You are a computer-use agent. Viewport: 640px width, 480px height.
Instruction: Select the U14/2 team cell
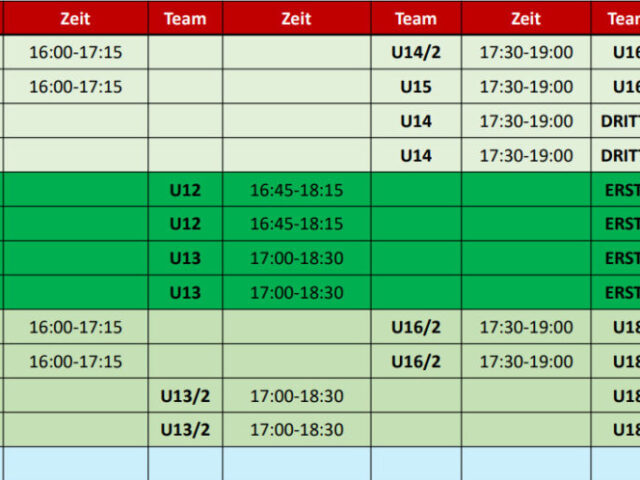(x=416, y=52)
